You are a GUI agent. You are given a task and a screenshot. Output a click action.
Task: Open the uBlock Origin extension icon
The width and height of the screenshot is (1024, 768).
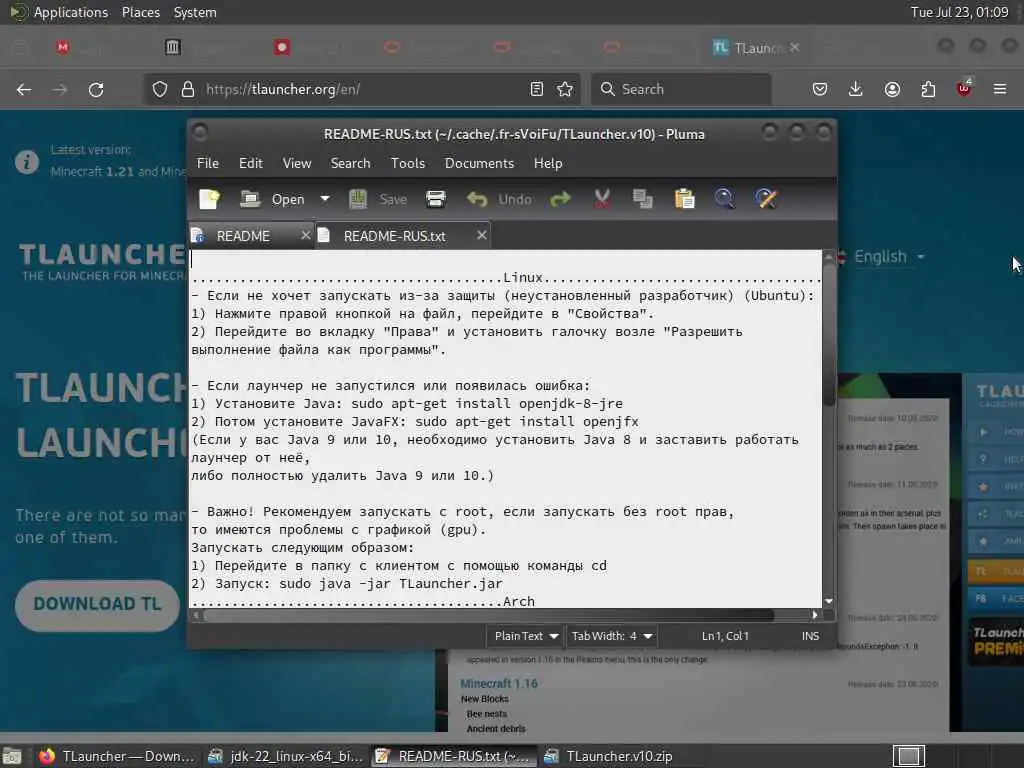[964, 88]
